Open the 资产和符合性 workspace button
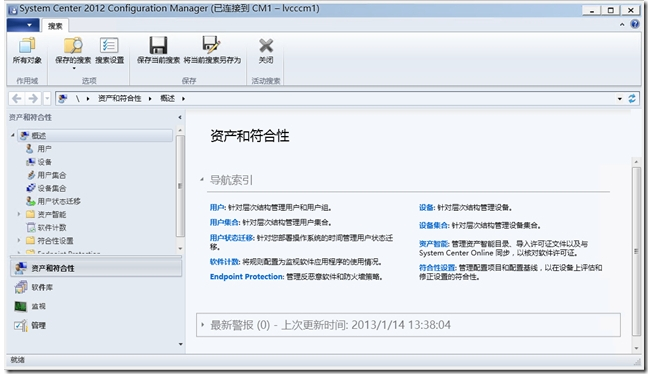The image size is (651, 376). point(96,268)
